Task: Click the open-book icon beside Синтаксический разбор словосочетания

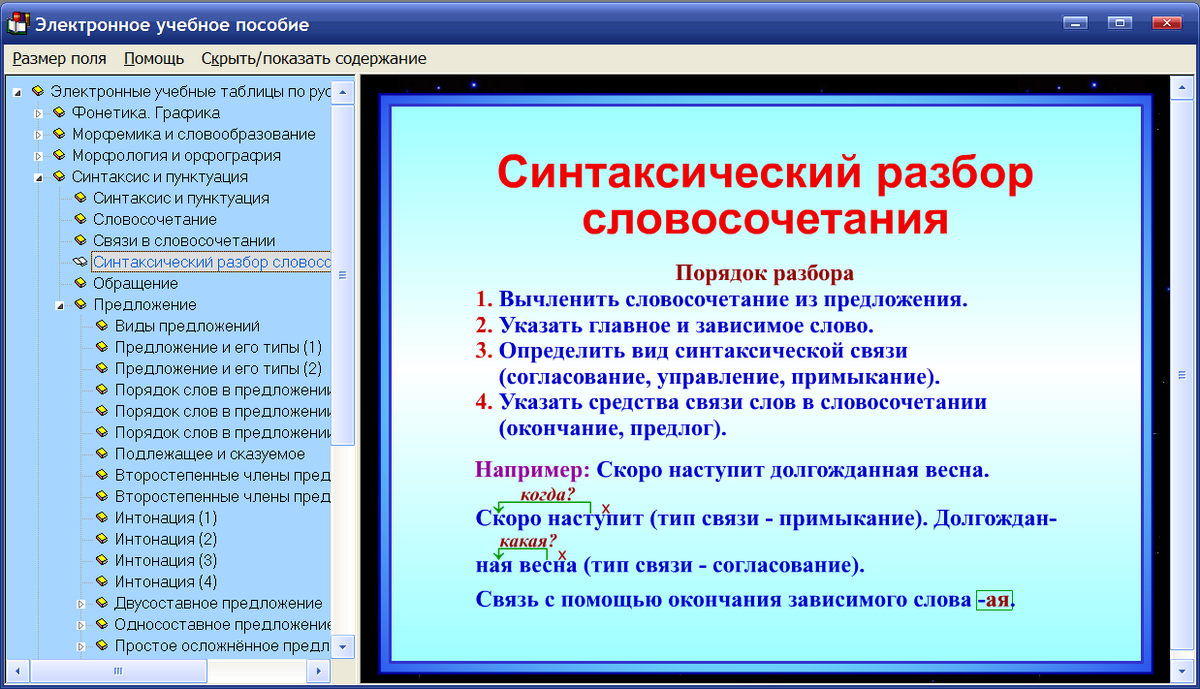Action: (x=78, y=261)
